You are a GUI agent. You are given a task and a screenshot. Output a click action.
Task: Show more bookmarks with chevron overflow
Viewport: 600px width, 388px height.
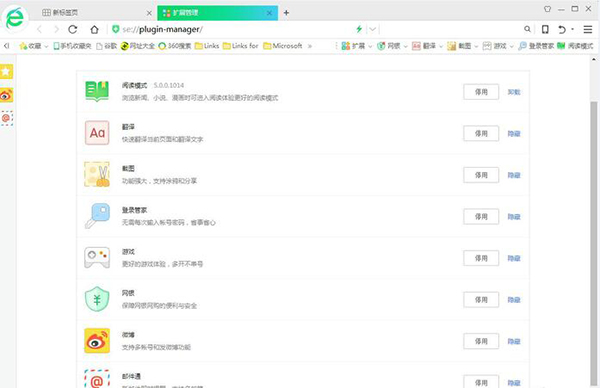pos(310,46)
